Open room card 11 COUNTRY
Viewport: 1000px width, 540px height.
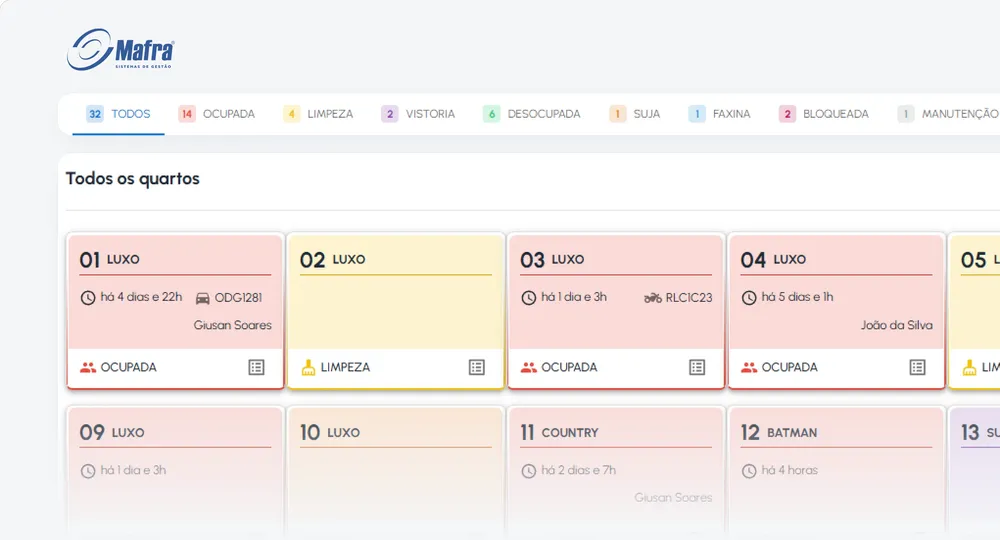616,473
